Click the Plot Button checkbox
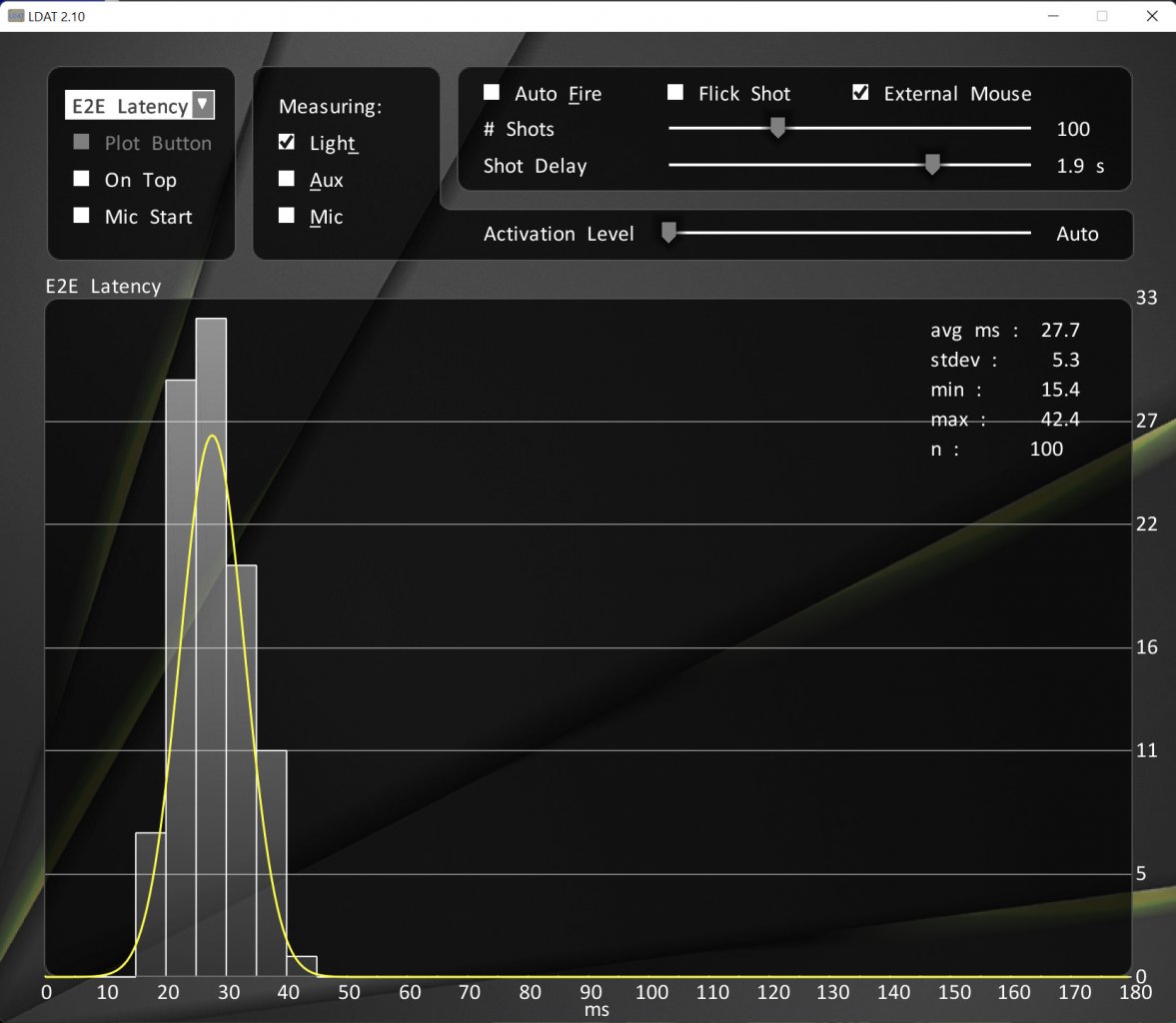1176x1023 pixels. [81, 142]
